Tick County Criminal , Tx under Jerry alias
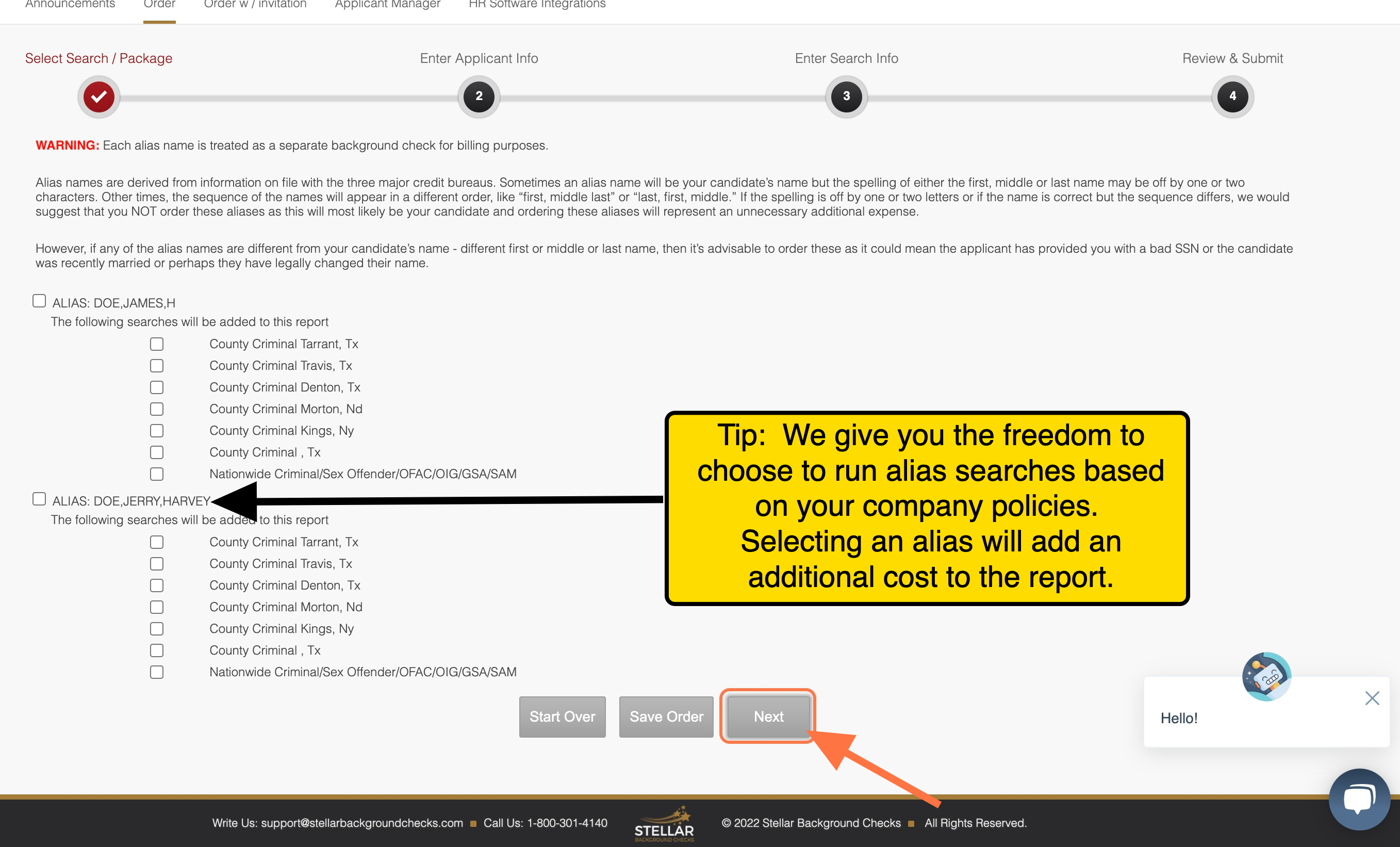The width and height of the screenshot is (1400, 847). pyautogui.click(x=157, y=650)
